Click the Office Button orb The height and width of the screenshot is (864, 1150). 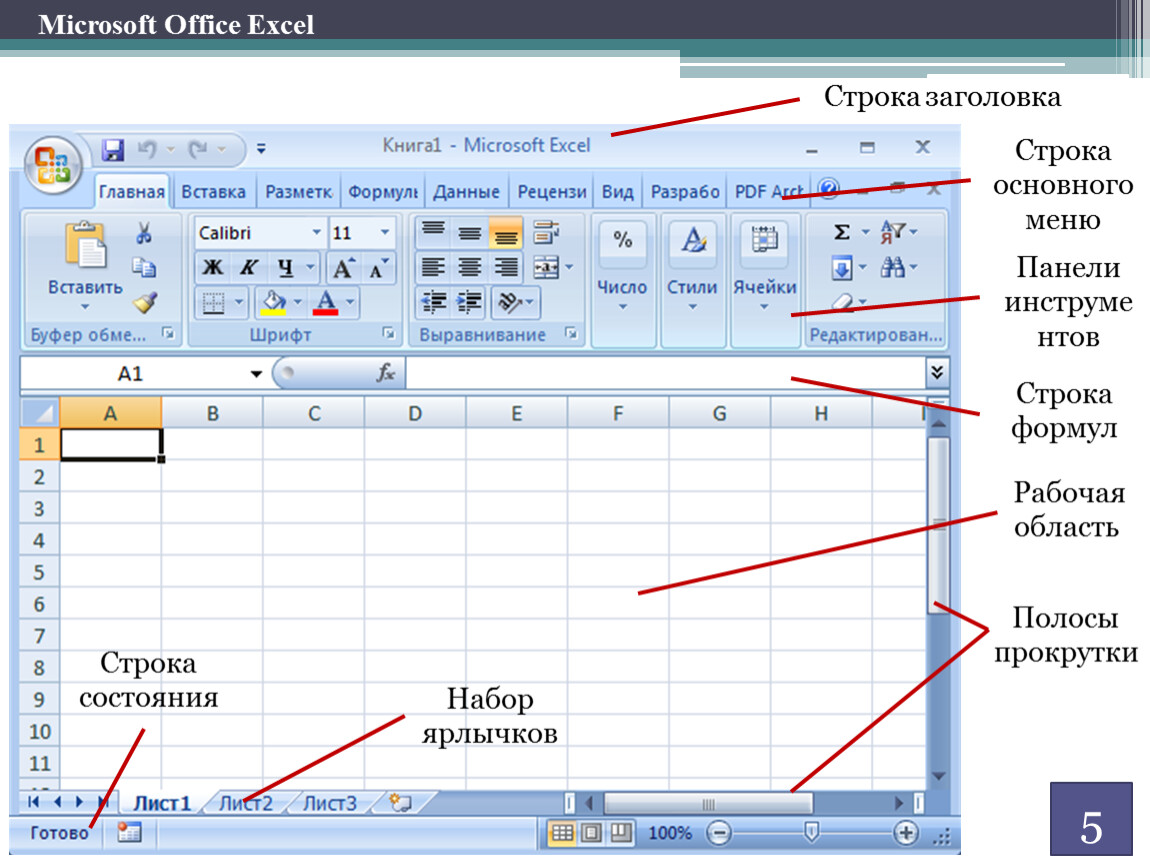[x=54, y=162]
